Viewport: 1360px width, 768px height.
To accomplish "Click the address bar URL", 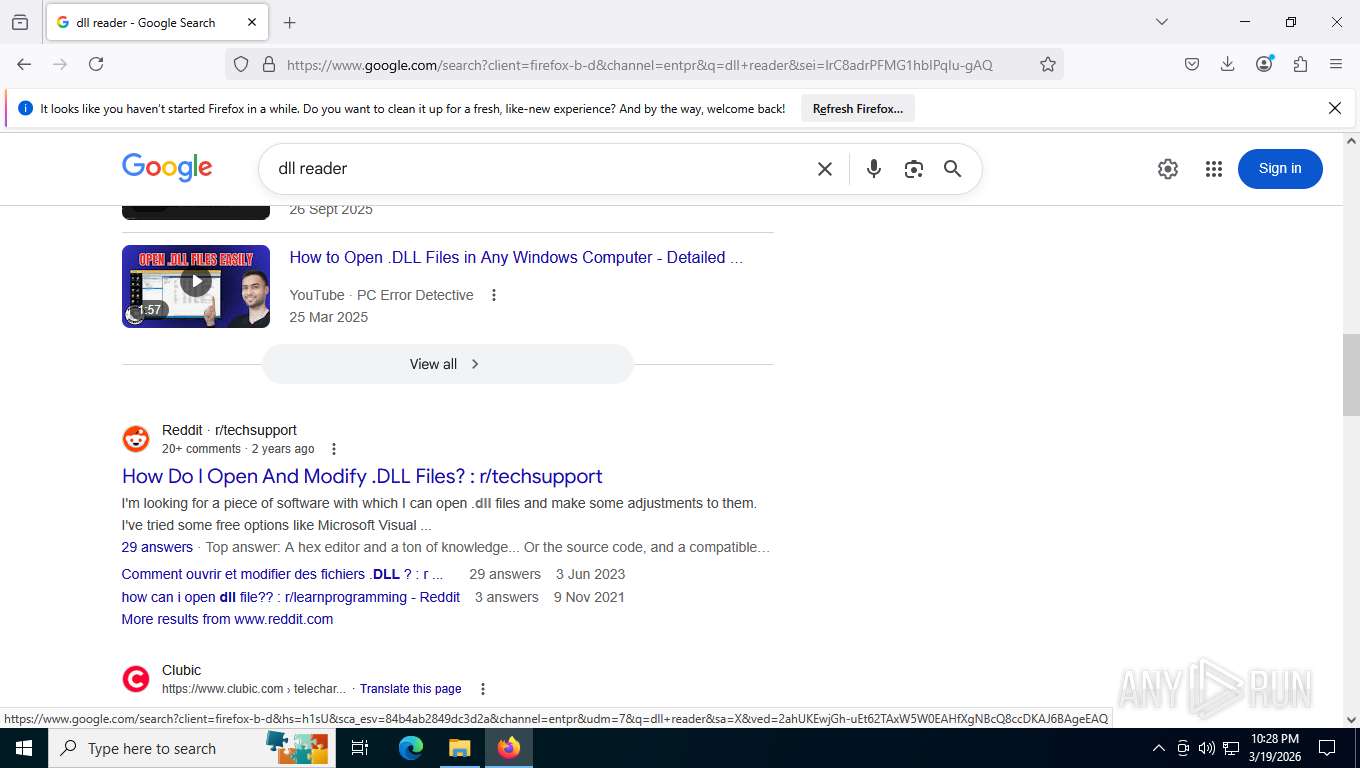I will click(x=640, y=65).
